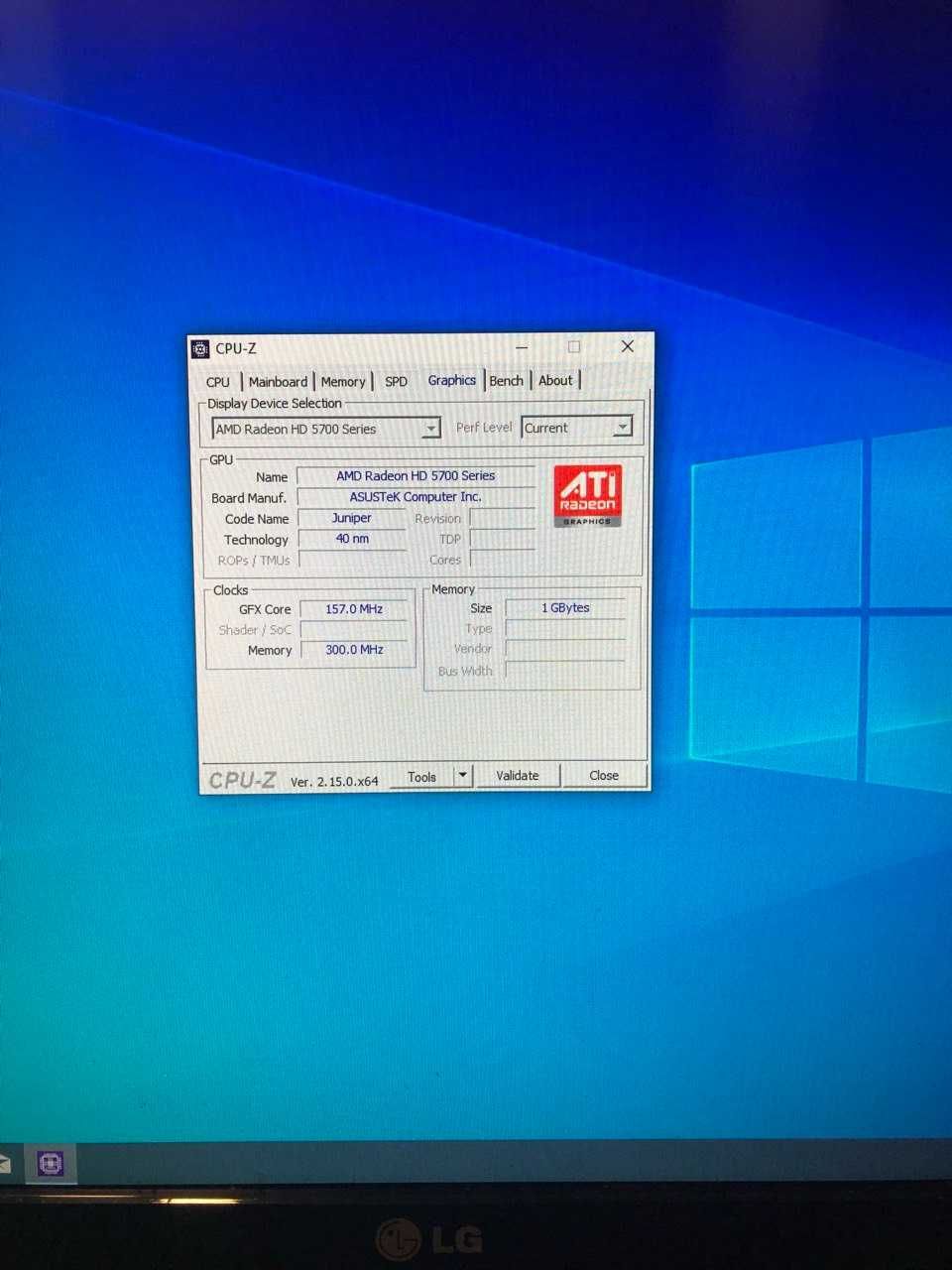Open the Bench tab

[x=506, y=381]
